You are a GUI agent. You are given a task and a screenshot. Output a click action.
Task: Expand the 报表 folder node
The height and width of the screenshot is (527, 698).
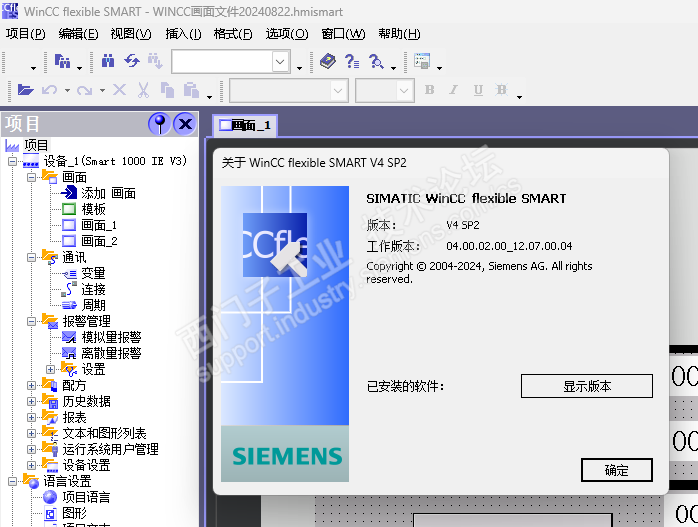tap(31, 418)
